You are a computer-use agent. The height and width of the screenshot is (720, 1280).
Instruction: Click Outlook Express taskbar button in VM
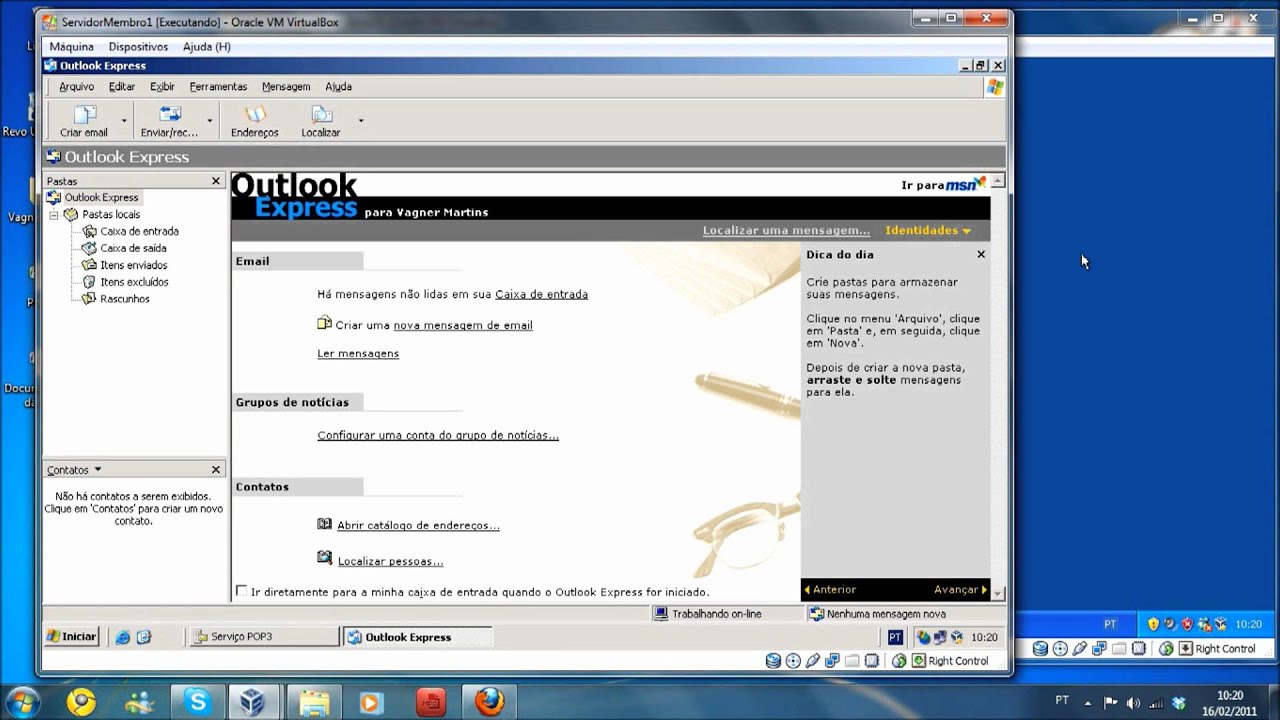point(418,637)
